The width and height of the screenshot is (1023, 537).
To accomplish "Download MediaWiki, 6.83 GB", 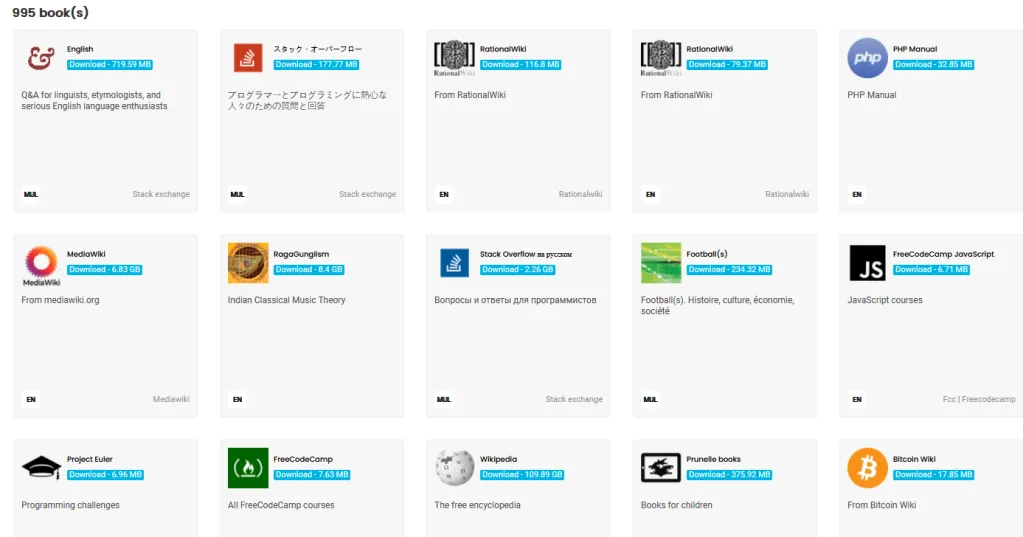I will point(104,269).
